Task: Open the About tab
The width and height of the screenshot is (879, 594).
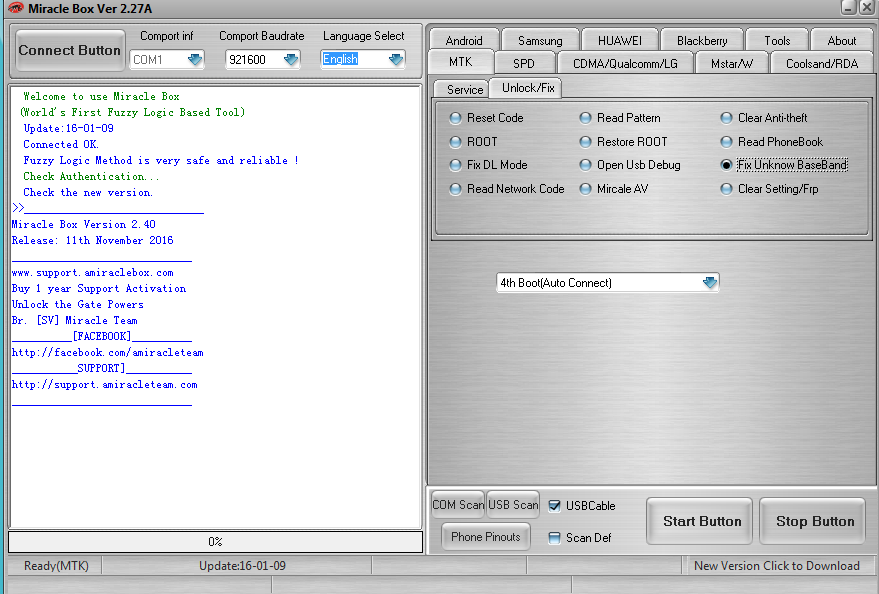Action: (841, 41)
